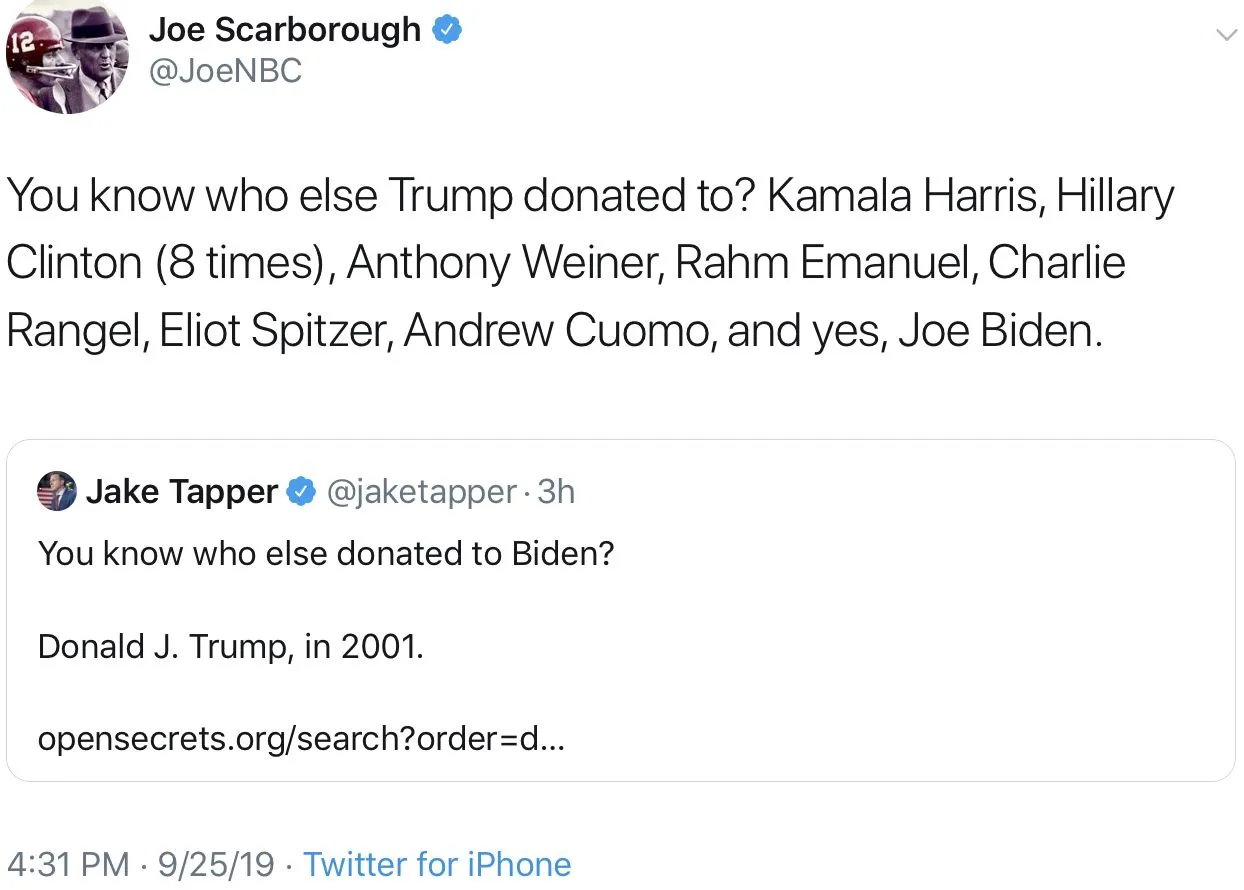Open Jake Tapper's name in quoted tweet
This screenshot has height=890, width=1244.
[181, 491]
